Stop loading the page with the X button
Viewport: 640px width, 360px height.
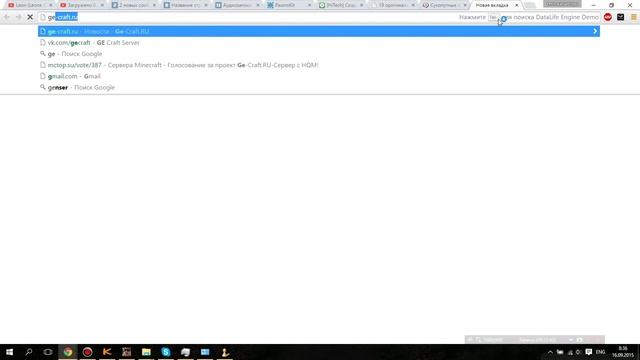click(30, 17)
